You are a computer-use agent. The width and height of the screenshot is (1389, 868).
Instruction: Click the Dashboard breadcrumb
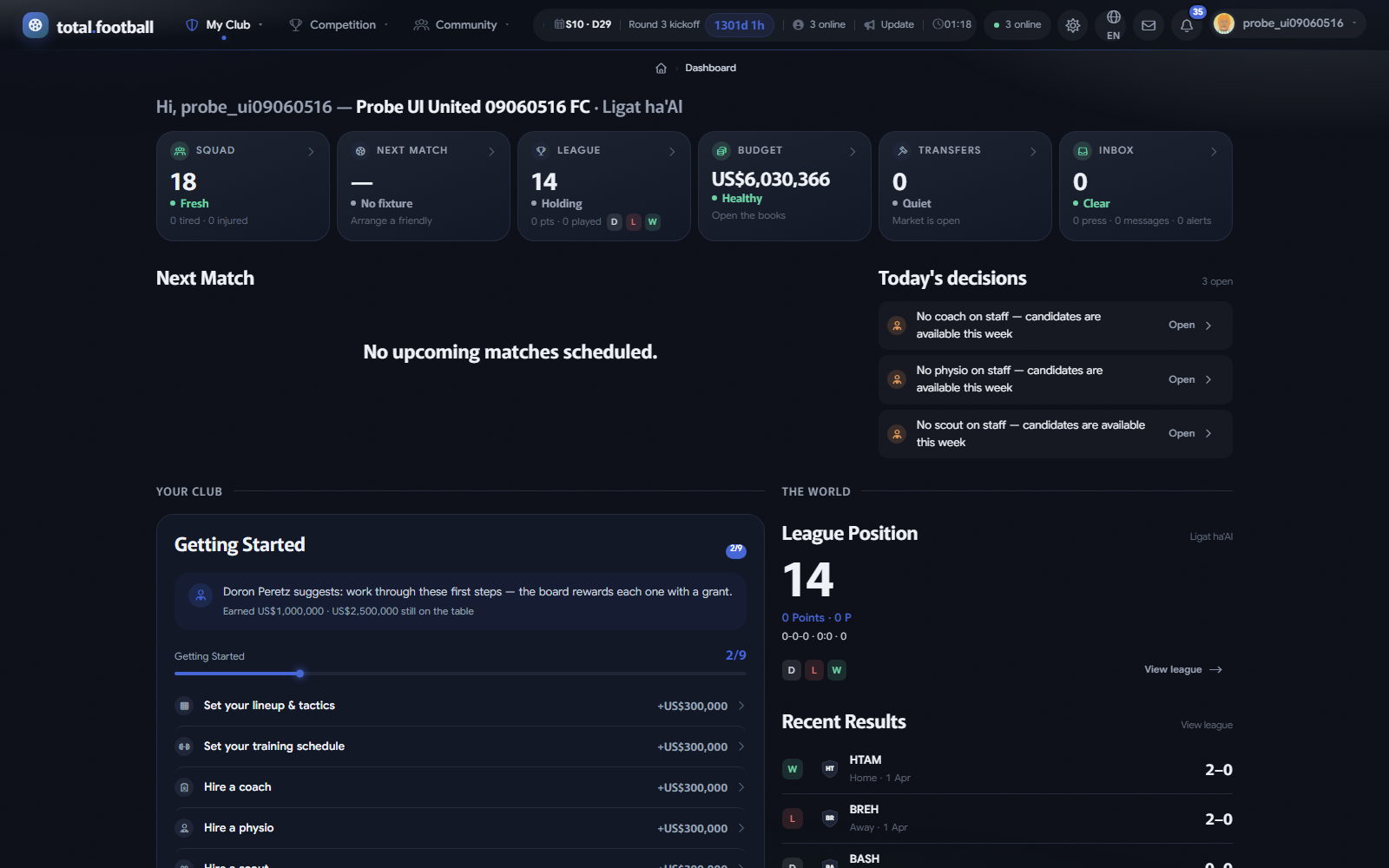coord(710,68)
